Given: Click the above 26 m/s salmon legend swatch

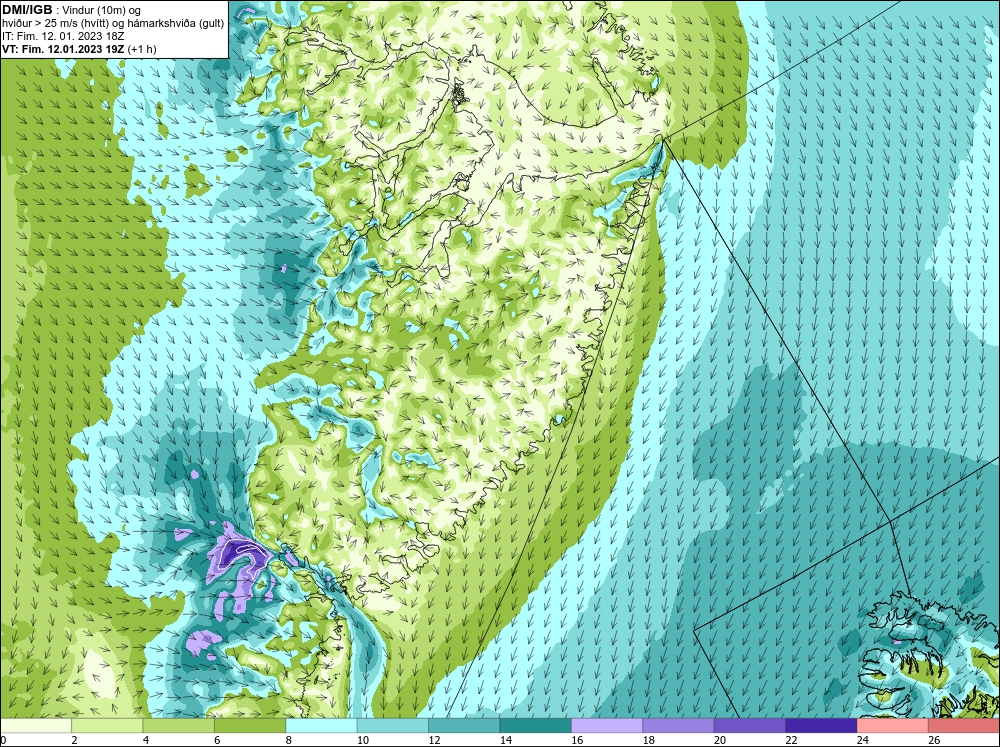Looking at the screenshot, I should pos(964,725).
